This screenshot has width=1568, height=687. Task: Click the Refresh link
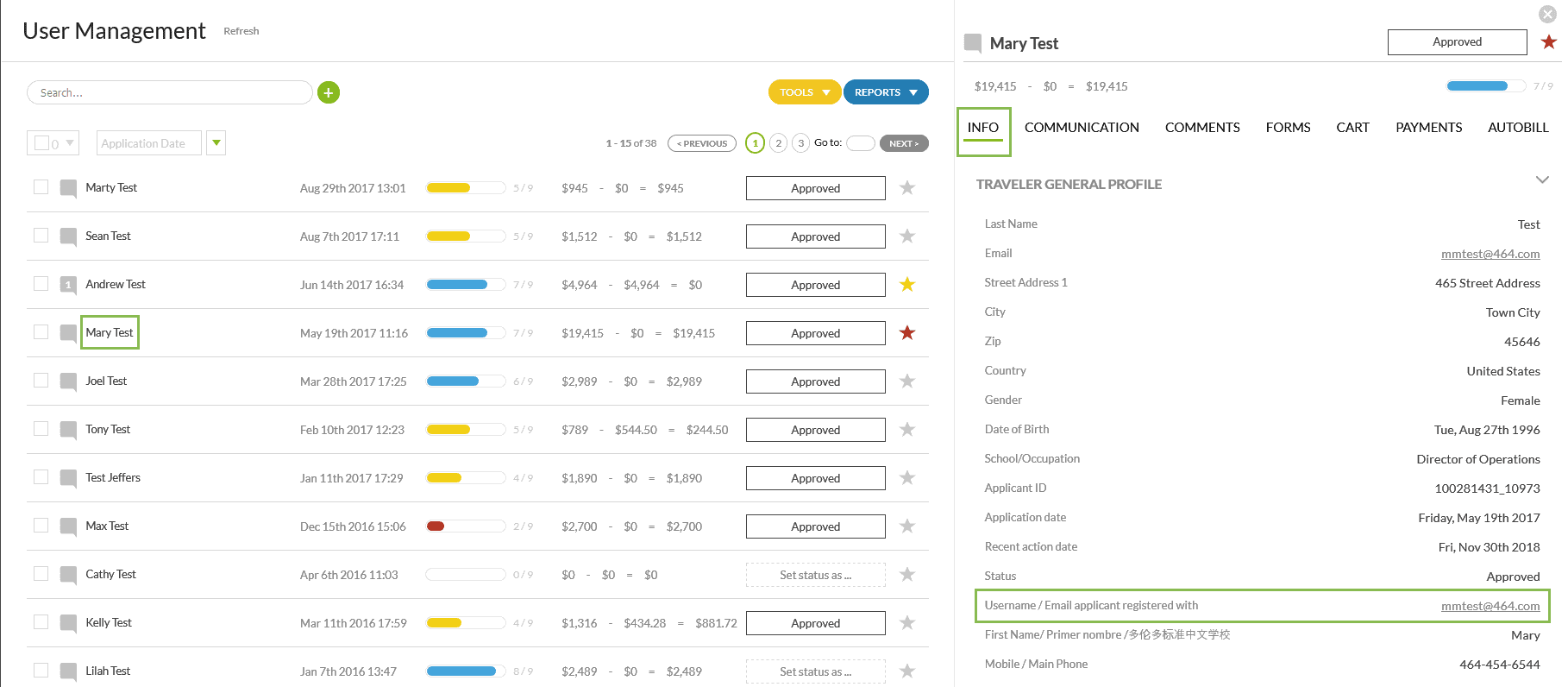click(x=241, y=31)
